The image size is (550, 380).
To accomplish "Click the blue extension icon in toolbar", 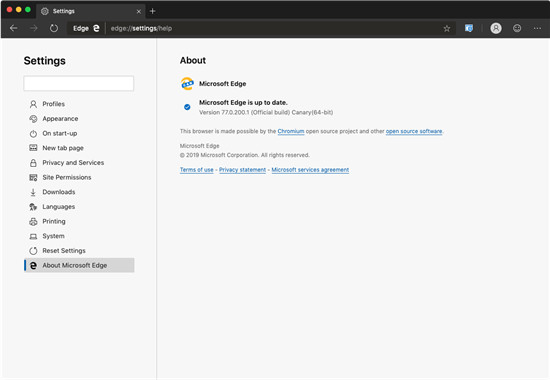I will point(469,28).
